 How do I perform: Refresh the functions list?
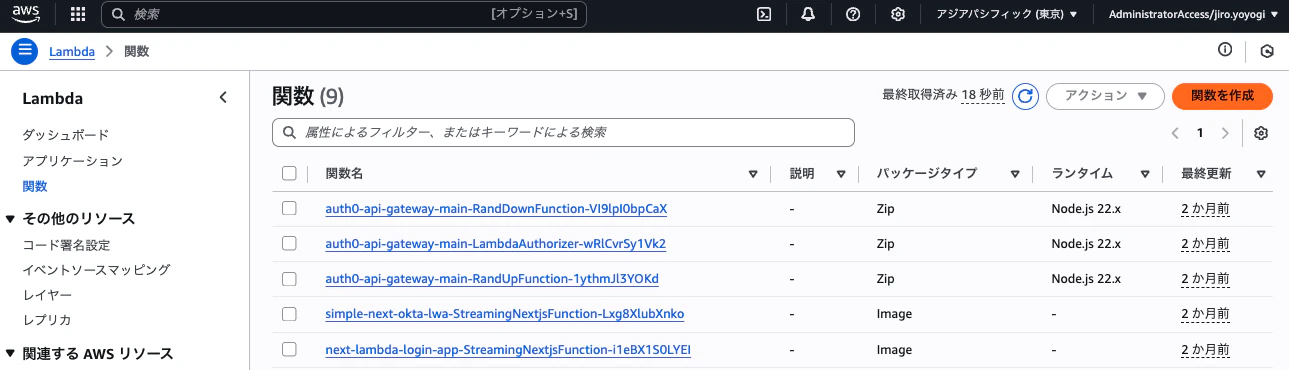point(1025,96)
